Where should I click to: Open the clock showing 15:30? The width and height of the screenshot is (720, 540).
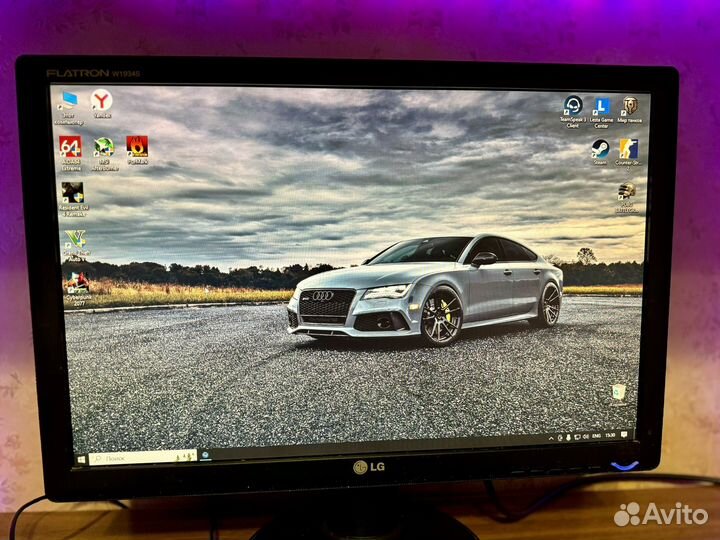coord(610,435)
